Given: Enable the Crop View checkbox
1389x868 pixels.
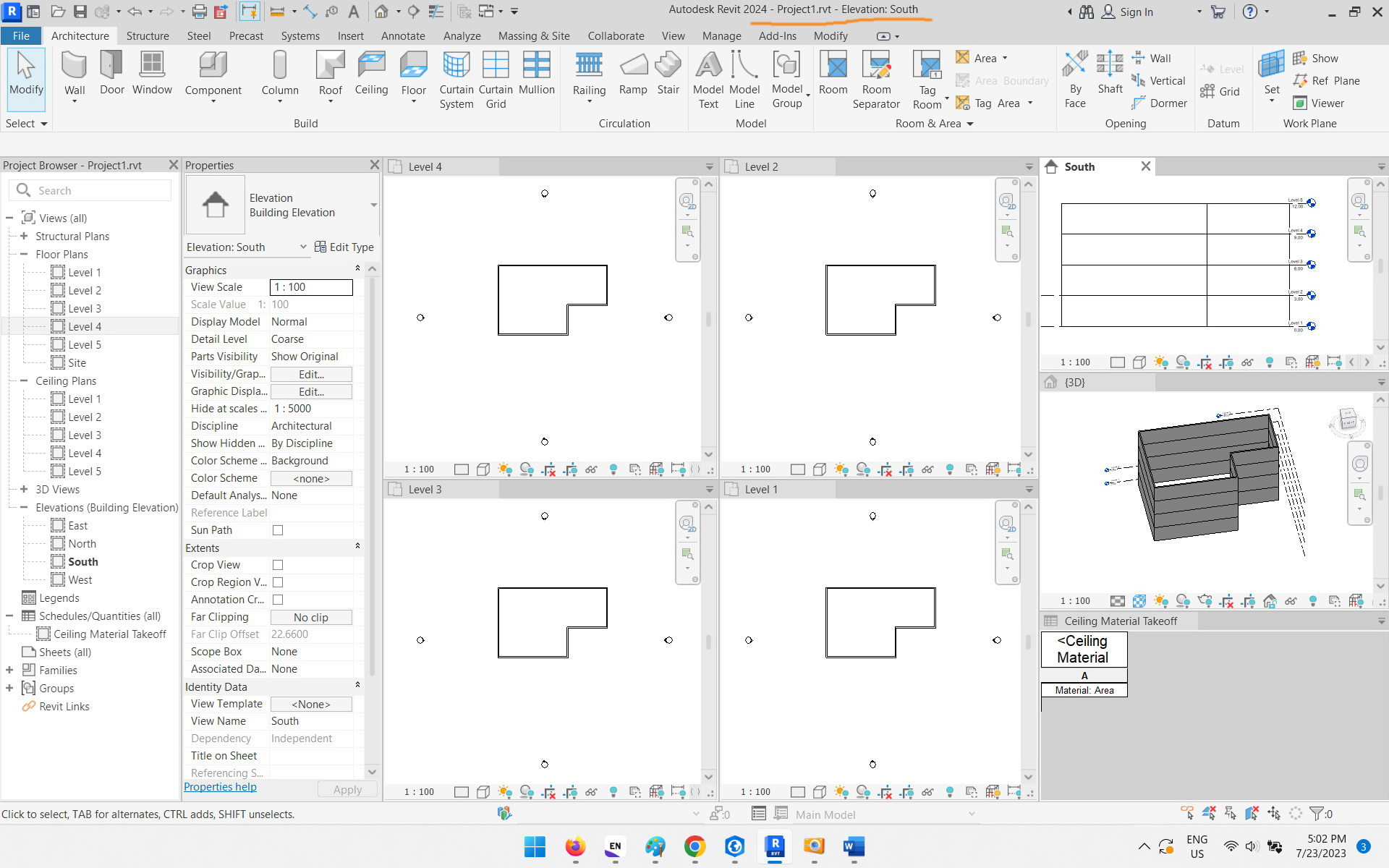Looking at the screenshot, I should pos(278,565).
